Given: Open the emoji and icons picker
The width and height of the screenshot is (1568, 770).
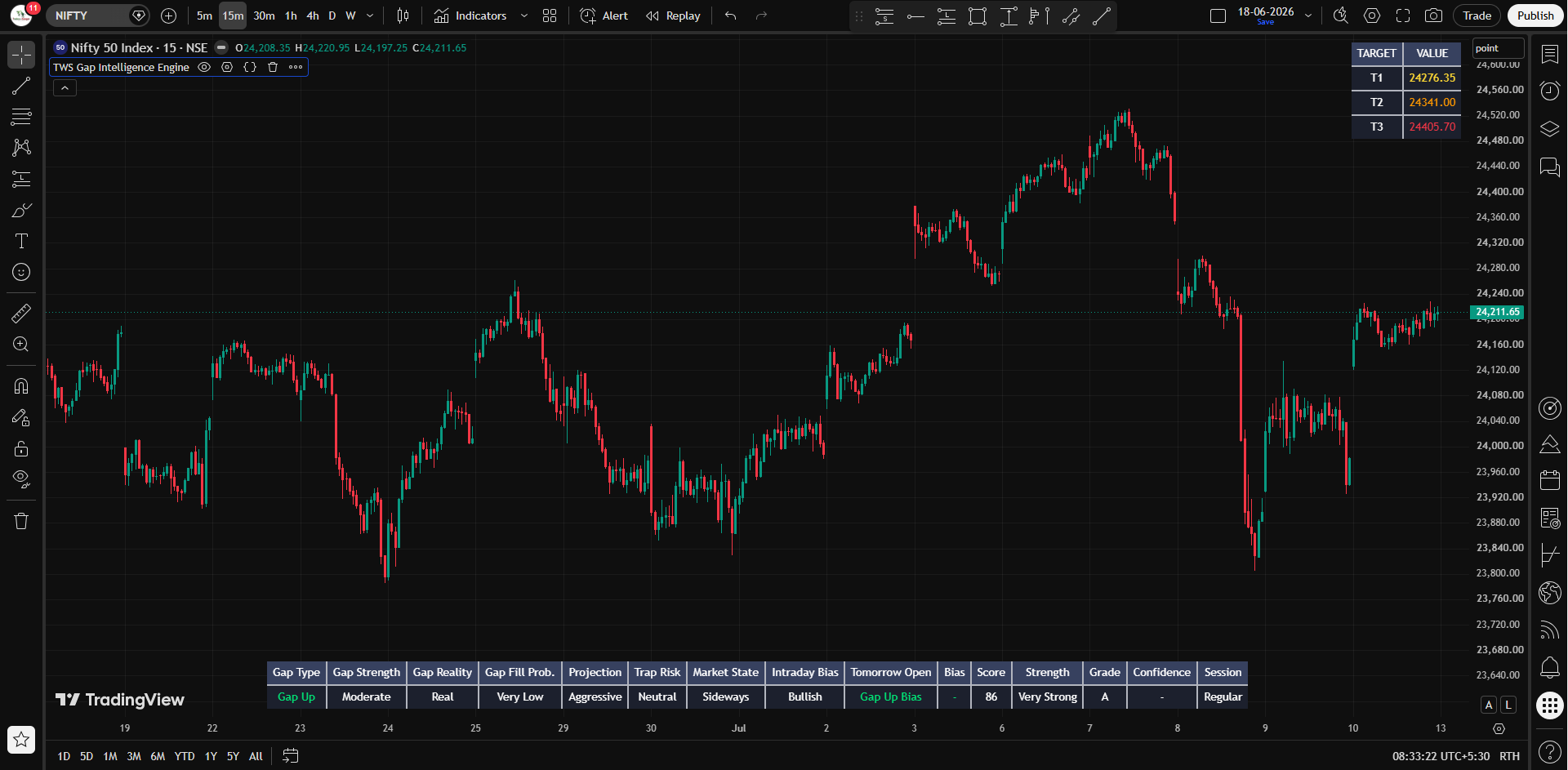Looking at the screenshot, I should [x=21, y=272].
